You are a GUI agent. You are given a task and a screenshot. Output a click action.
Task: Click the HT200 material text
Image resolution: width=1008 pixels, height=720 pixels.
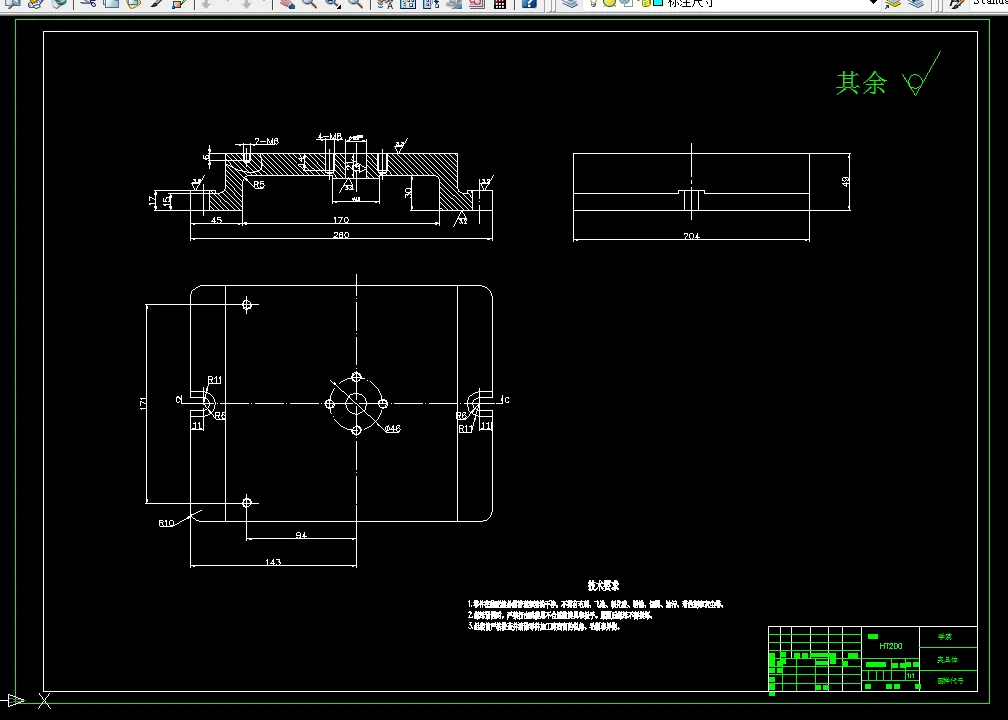890,646
